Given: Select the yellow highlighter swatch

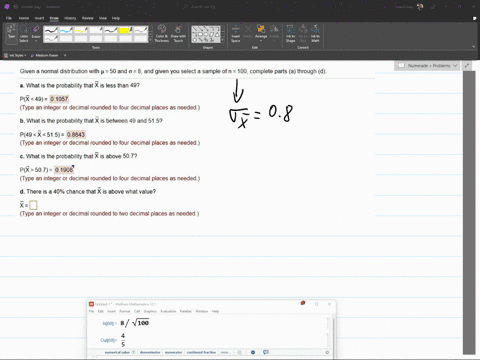Looking at the screenshot, I should point(126,30).
